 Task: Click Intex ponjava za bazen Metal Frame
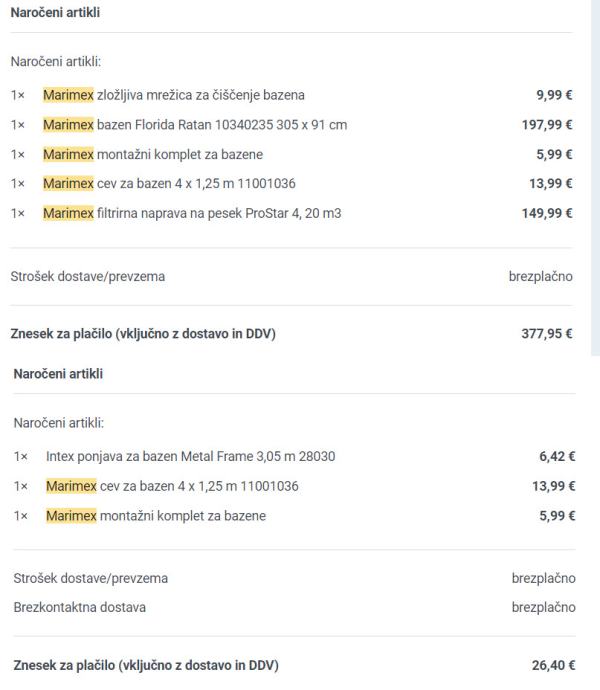pos(191,456)
